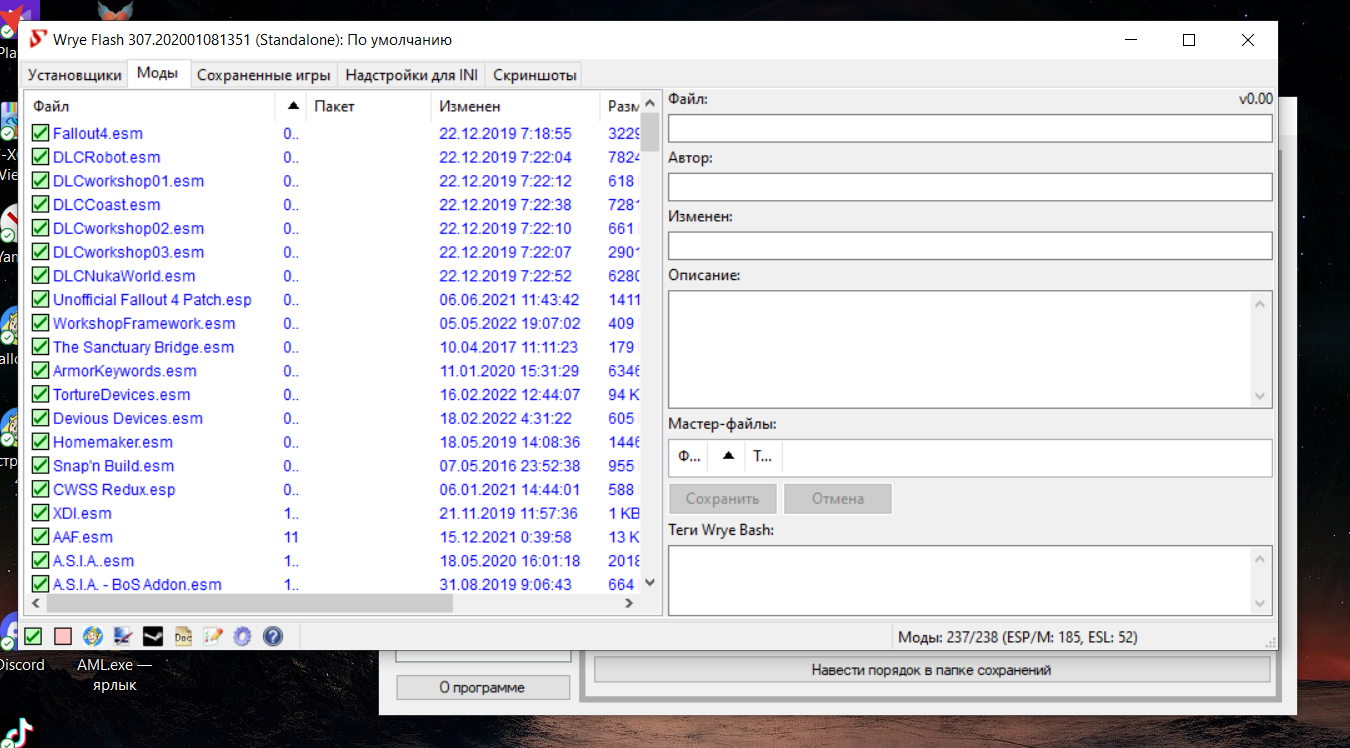
Task: Open the Doc browser icon
Action: (183, 636)
